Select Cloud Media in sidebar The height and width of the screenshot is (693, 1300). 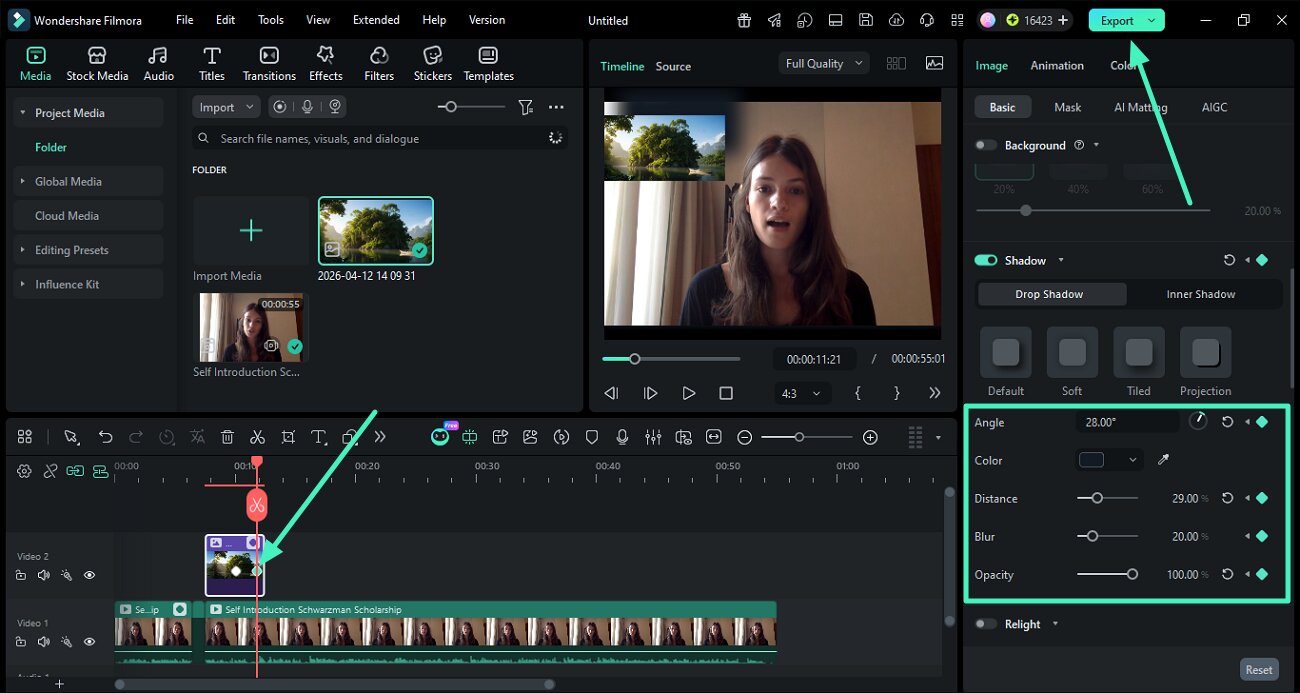click(x=66, y=216)
